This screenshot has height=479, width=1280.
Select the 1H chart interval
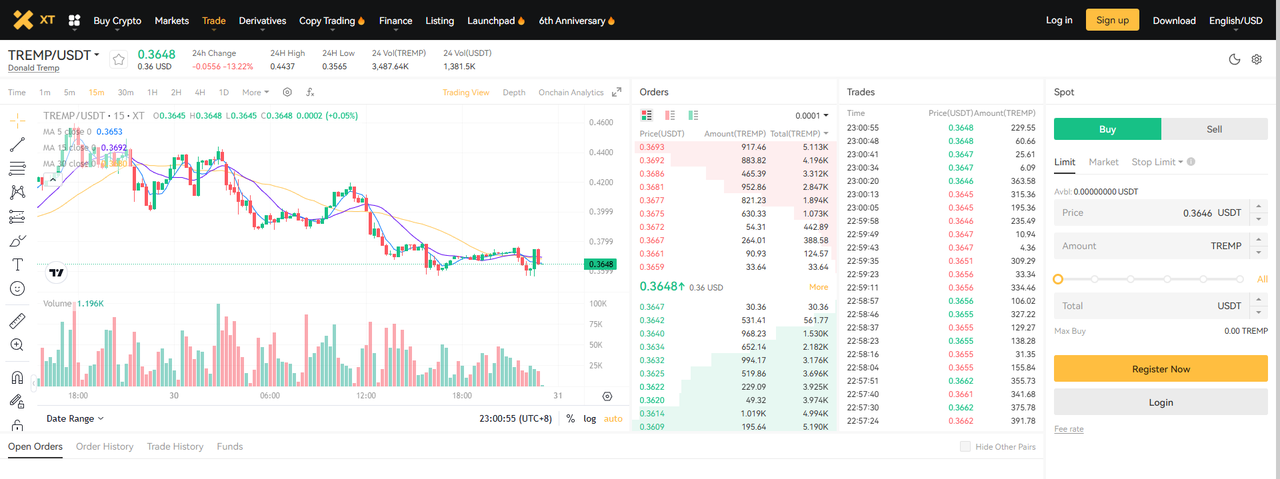(x=153, y=92)
